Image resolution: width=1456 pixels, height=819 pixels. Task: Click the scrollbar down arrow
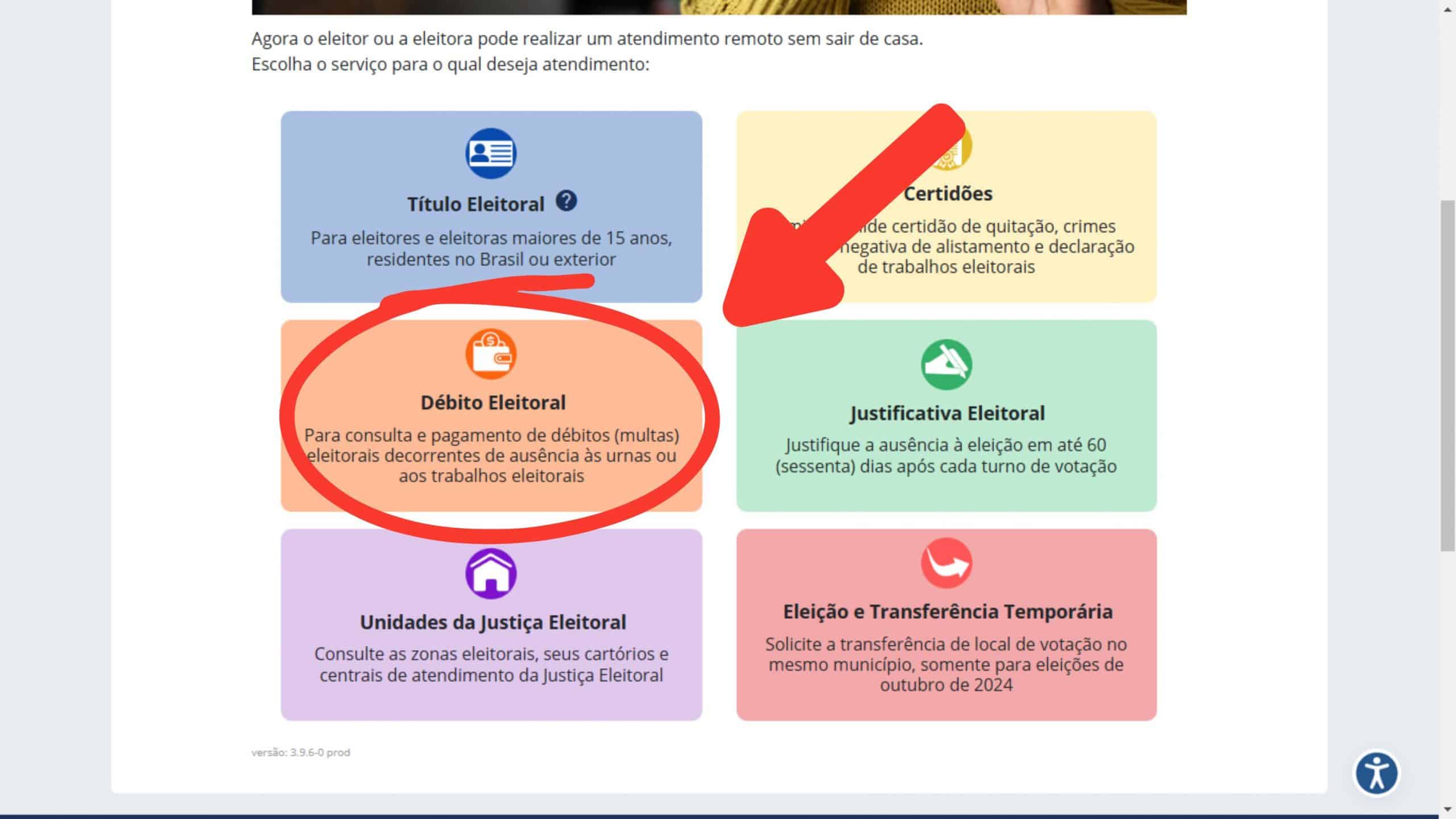pyautogui.click(x=1447, y=809)
